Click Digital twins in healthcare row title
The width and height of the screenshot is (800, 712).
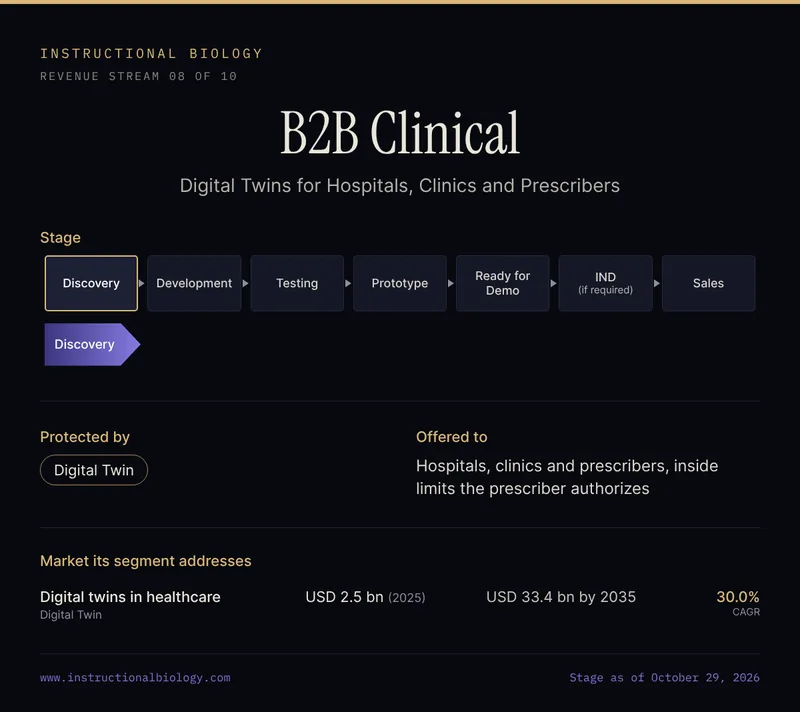130,597
